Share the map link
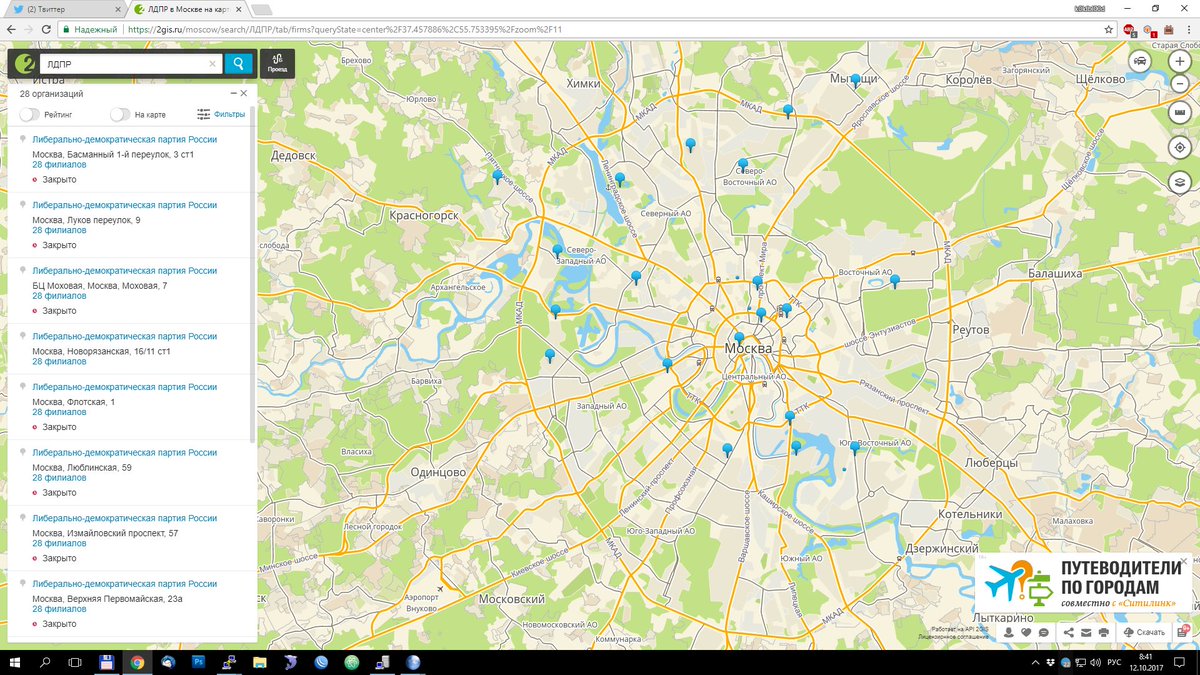This screenshot has height=675, width=1200. 1069,632
